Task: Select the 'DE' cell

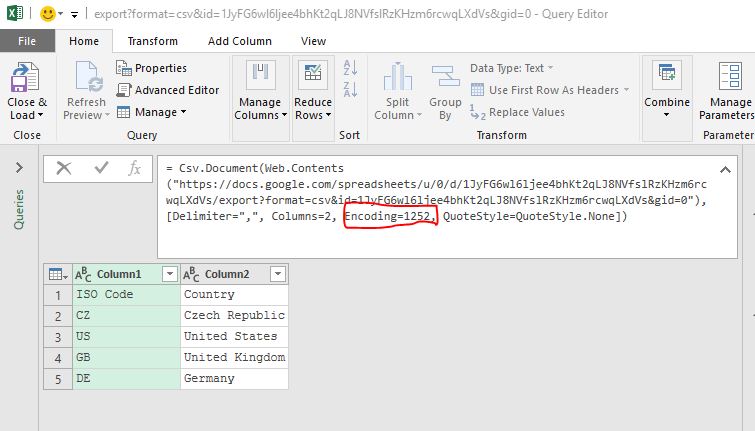Action: [x=127, y=379]
